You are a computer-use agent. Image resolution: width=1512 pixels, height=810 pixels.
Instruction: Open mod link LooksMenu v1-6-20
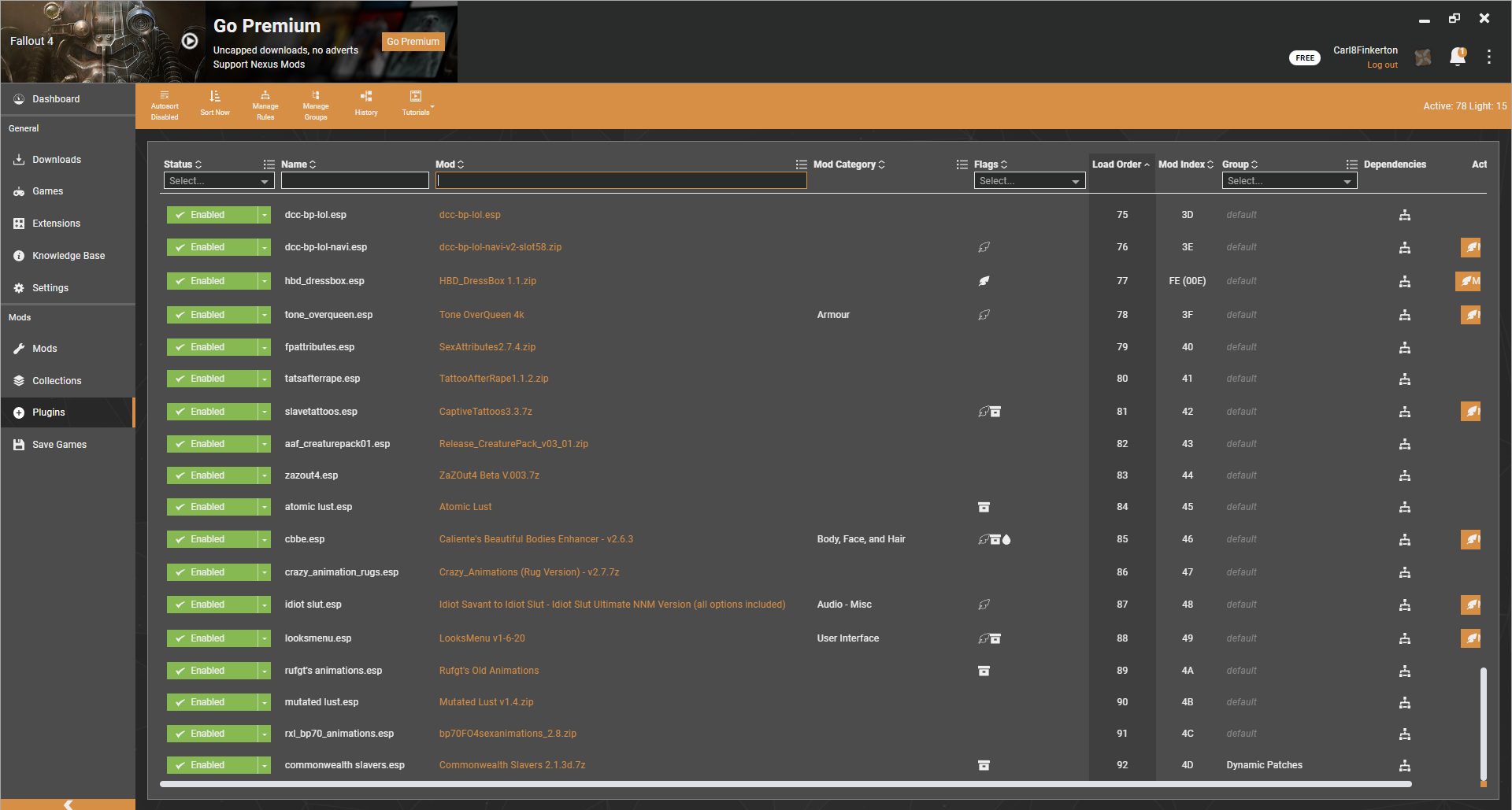click(482, 638)
